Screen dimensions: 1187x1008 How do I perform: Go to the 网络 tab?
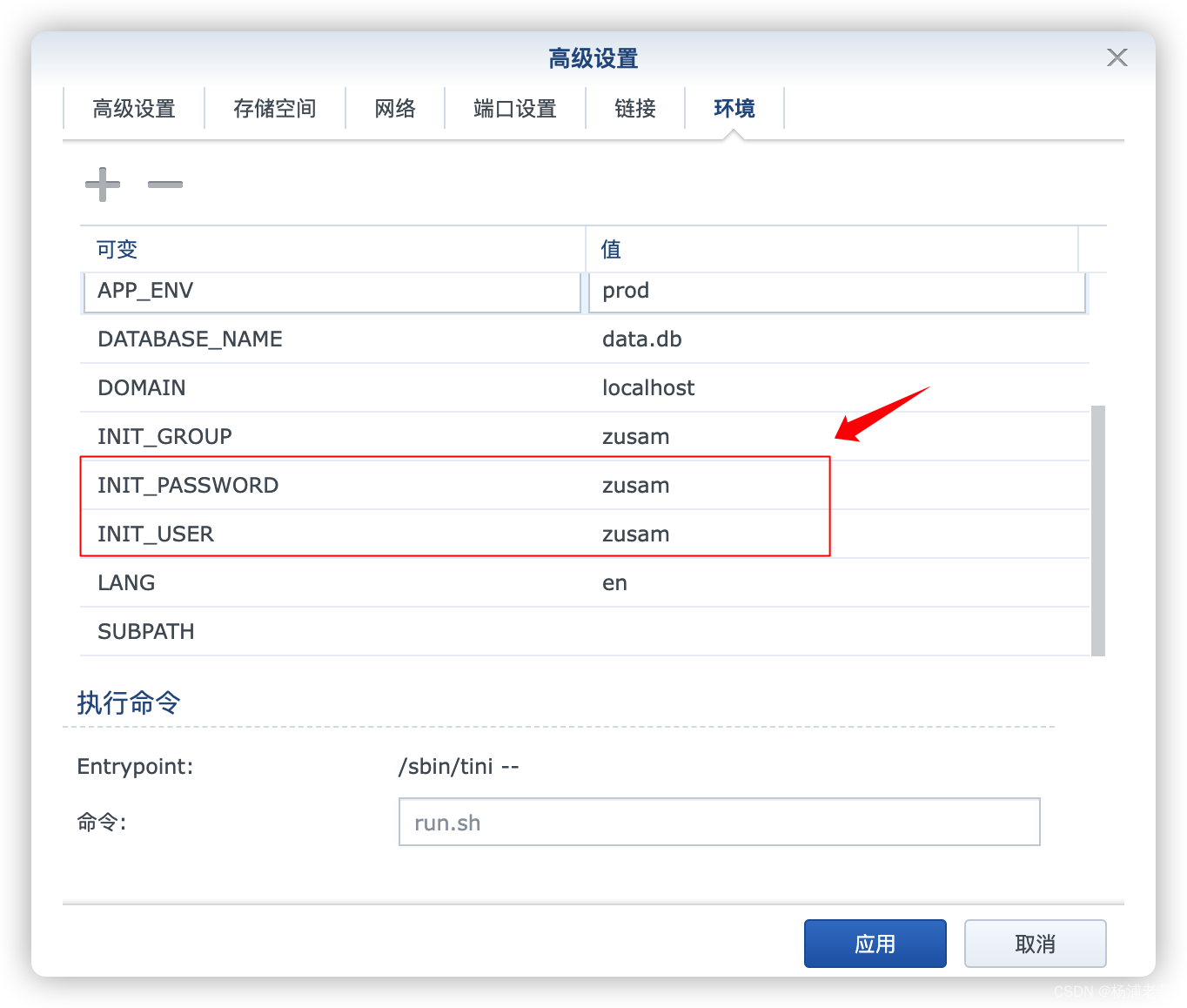point(395,108)
